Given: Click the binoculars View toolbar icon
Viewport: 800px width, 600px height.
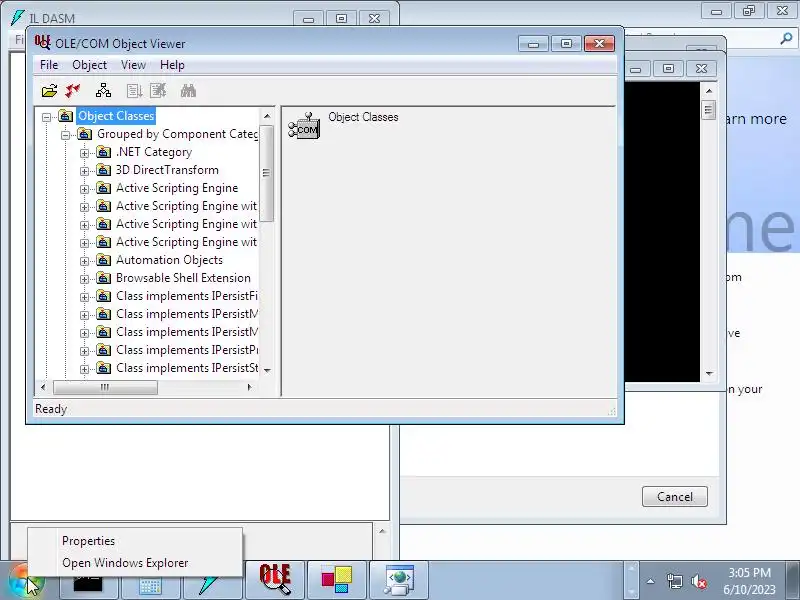Looking at the screenshot, I should (188, 91).
